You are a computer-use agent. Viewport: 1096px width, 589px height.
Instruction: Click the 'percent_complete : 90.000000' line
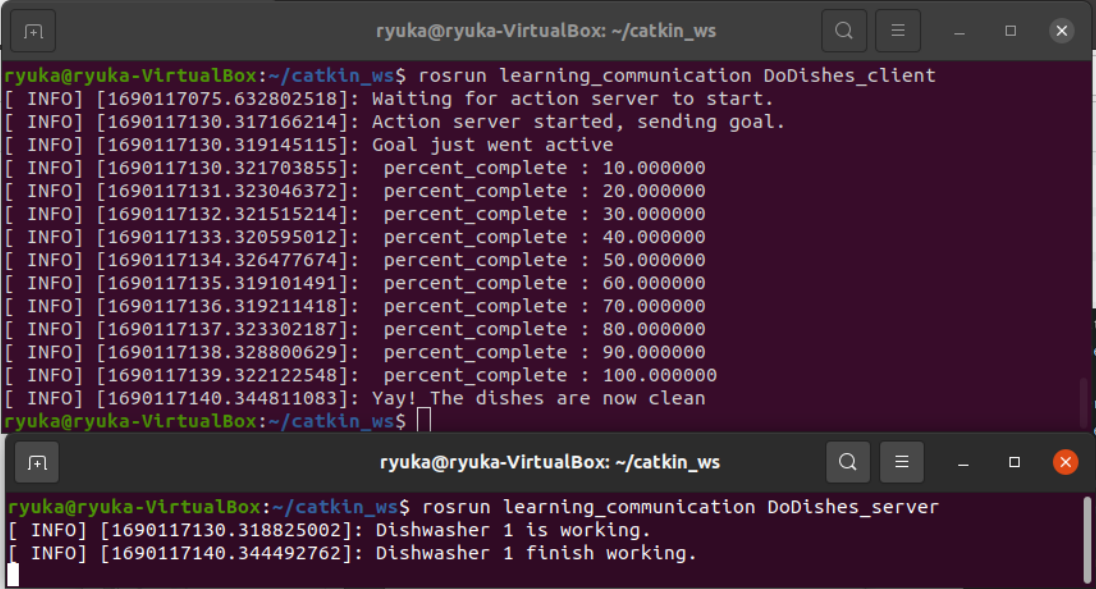tap(544, 352)
